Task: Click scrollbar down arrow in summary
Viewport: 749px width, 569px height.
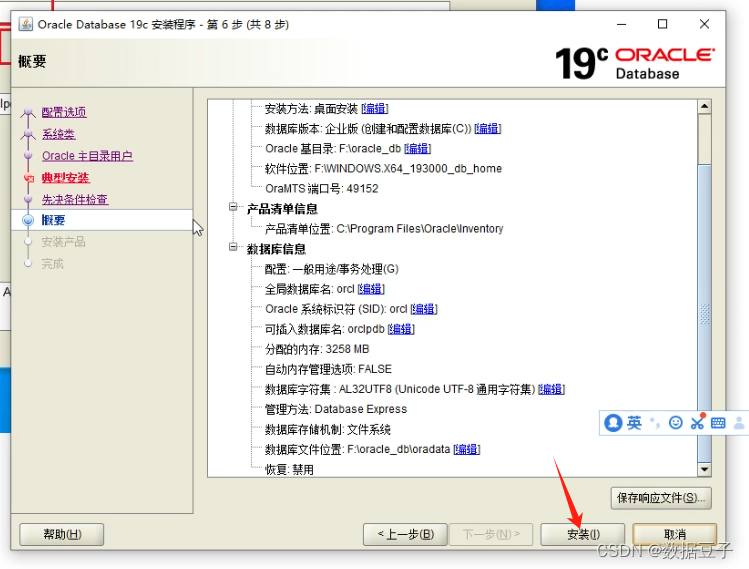Action: (x=704, y=470)
